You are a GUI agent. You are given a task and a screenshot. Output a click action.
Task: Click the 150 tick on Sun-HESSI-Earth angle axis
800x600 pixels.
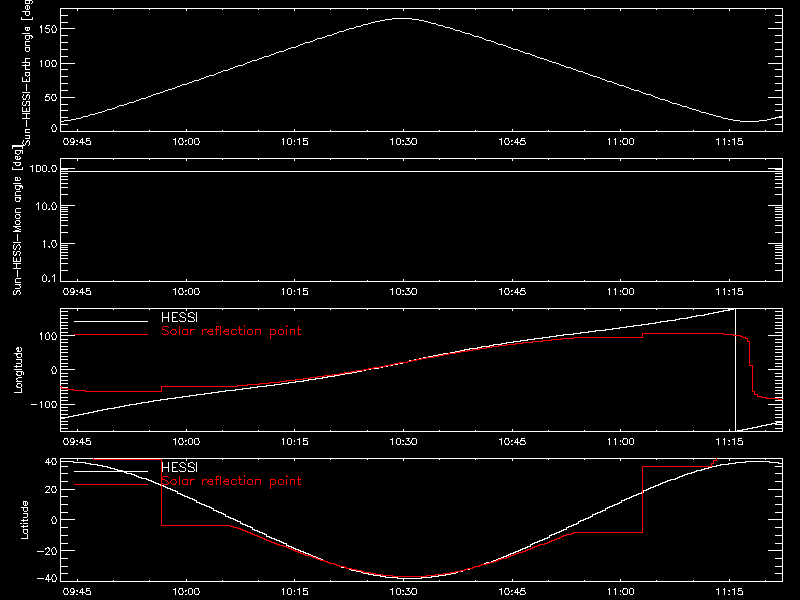click(50, 29)
